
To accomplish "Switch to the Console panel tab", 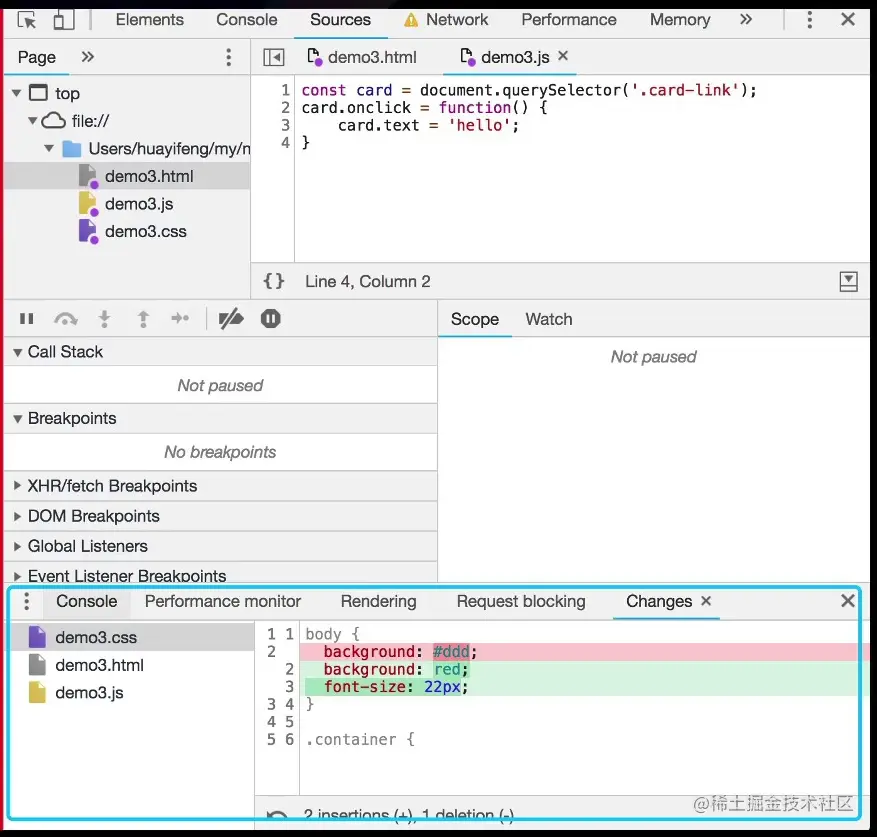I will 246,20.
